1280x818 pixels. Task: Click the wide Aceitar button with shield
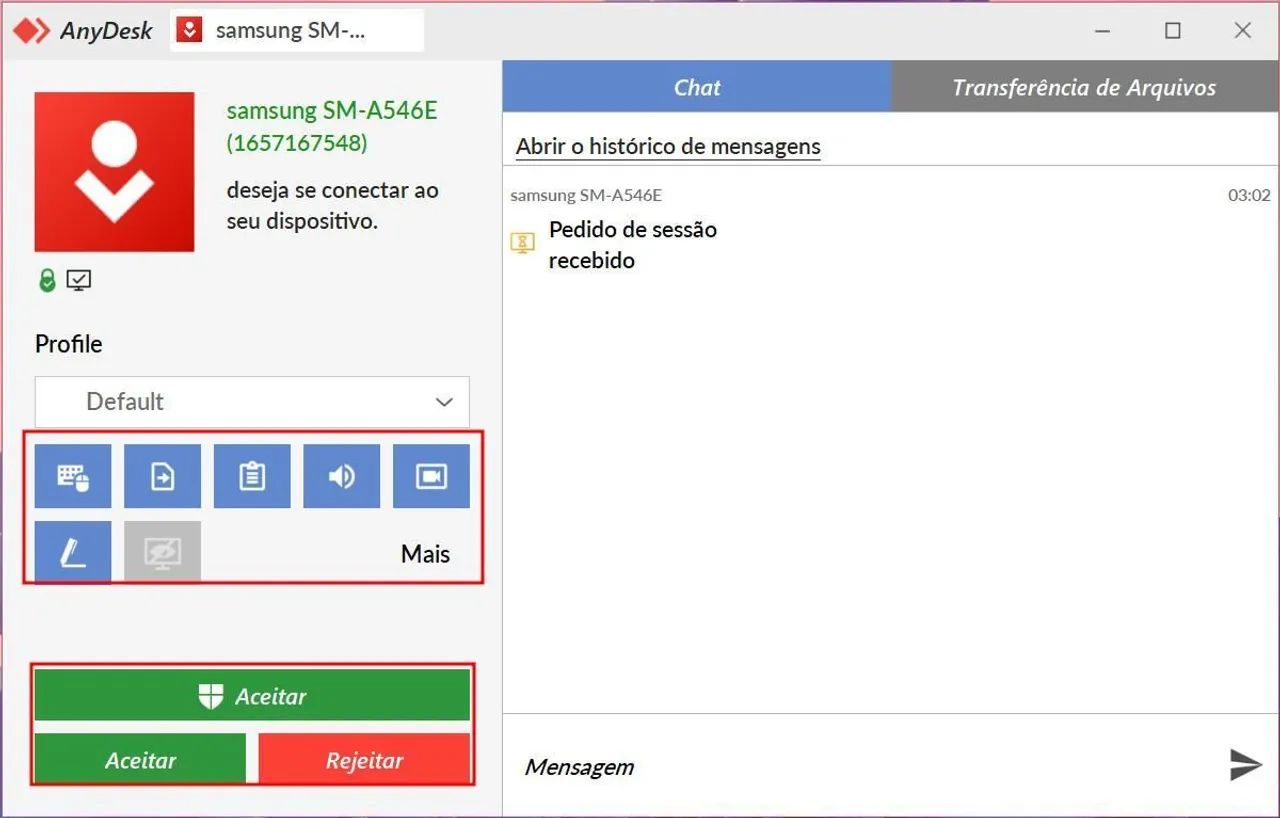(x=252, y=696)
